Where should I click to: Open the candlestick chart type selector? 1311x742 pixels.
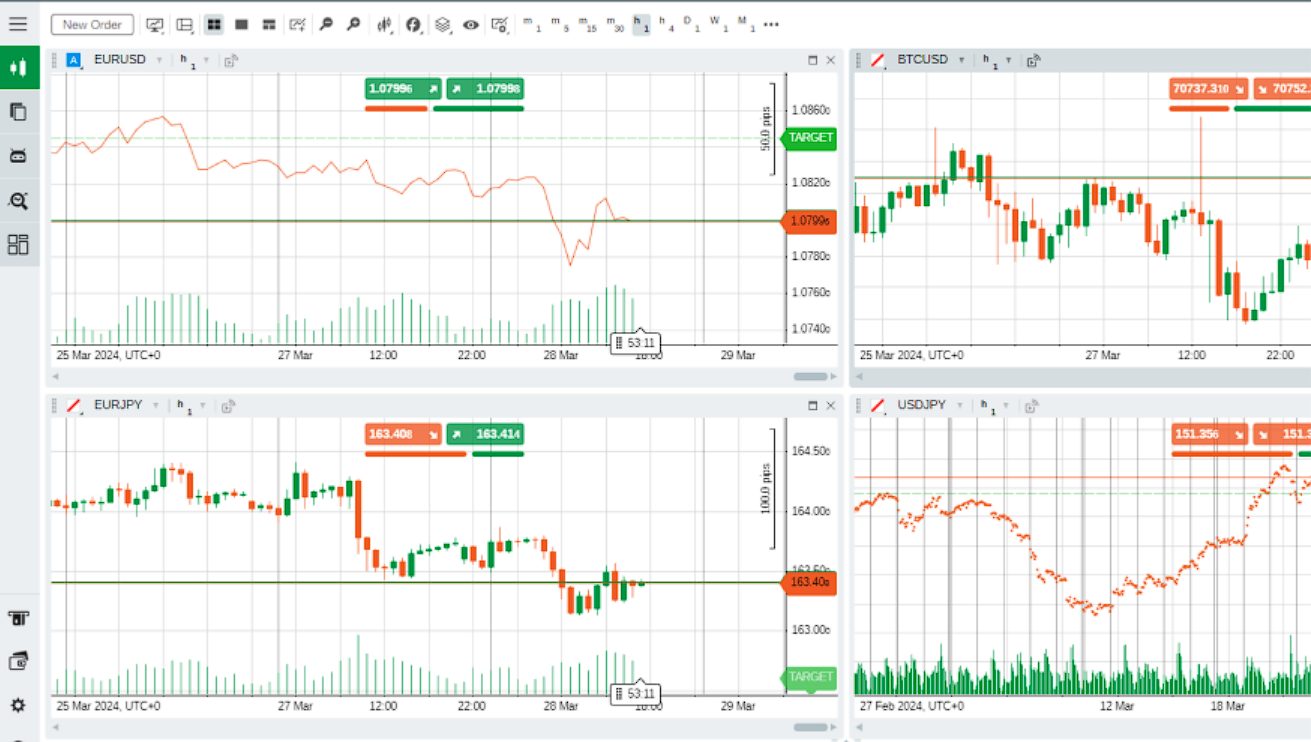click(x=385, y=25)
